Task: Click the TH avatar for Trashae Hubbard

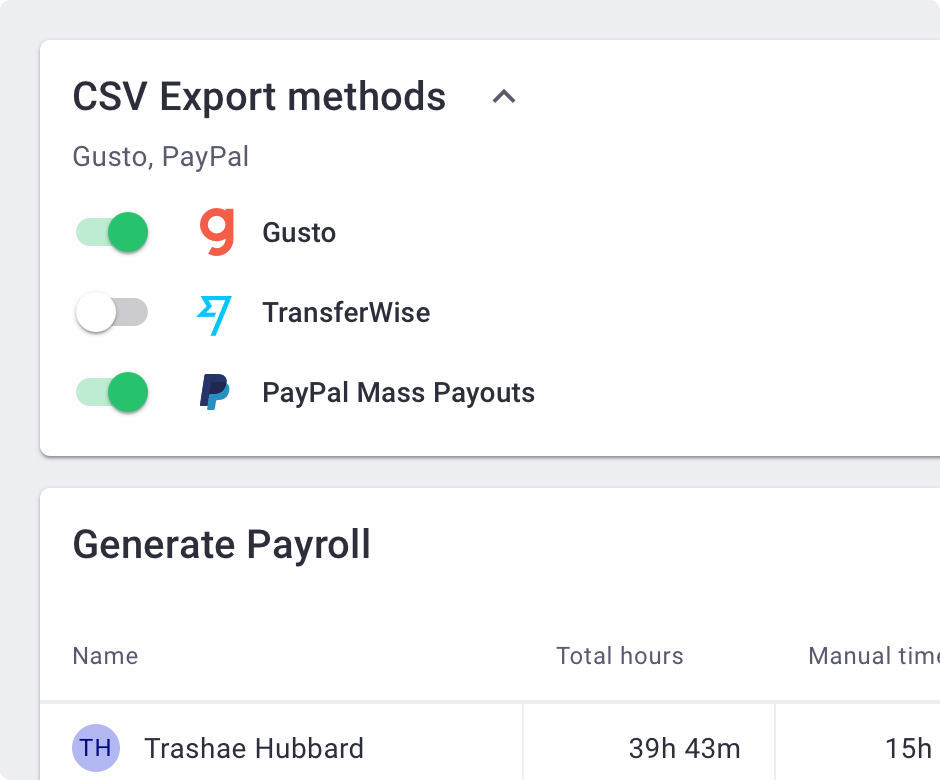Action: [96, 748]
